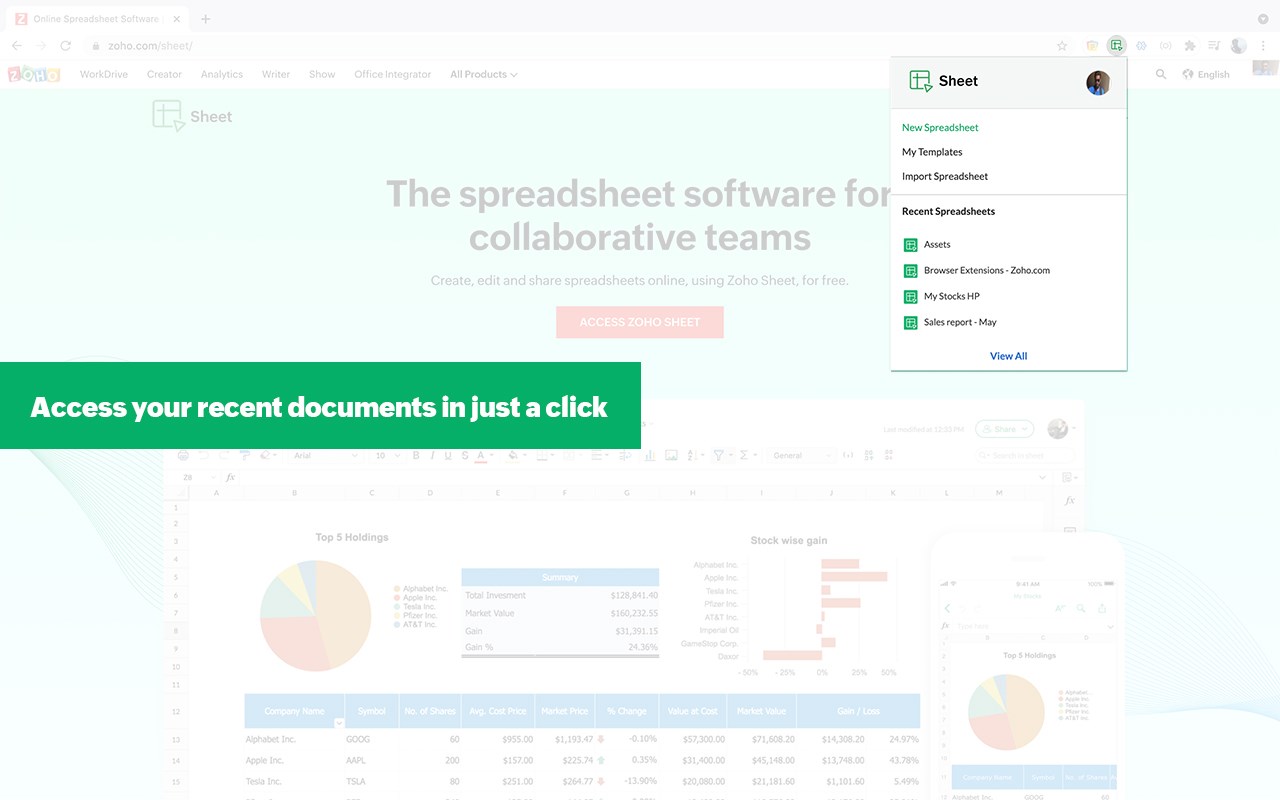
Task: Expand the All Products dropdown
Action: [484, 74]
